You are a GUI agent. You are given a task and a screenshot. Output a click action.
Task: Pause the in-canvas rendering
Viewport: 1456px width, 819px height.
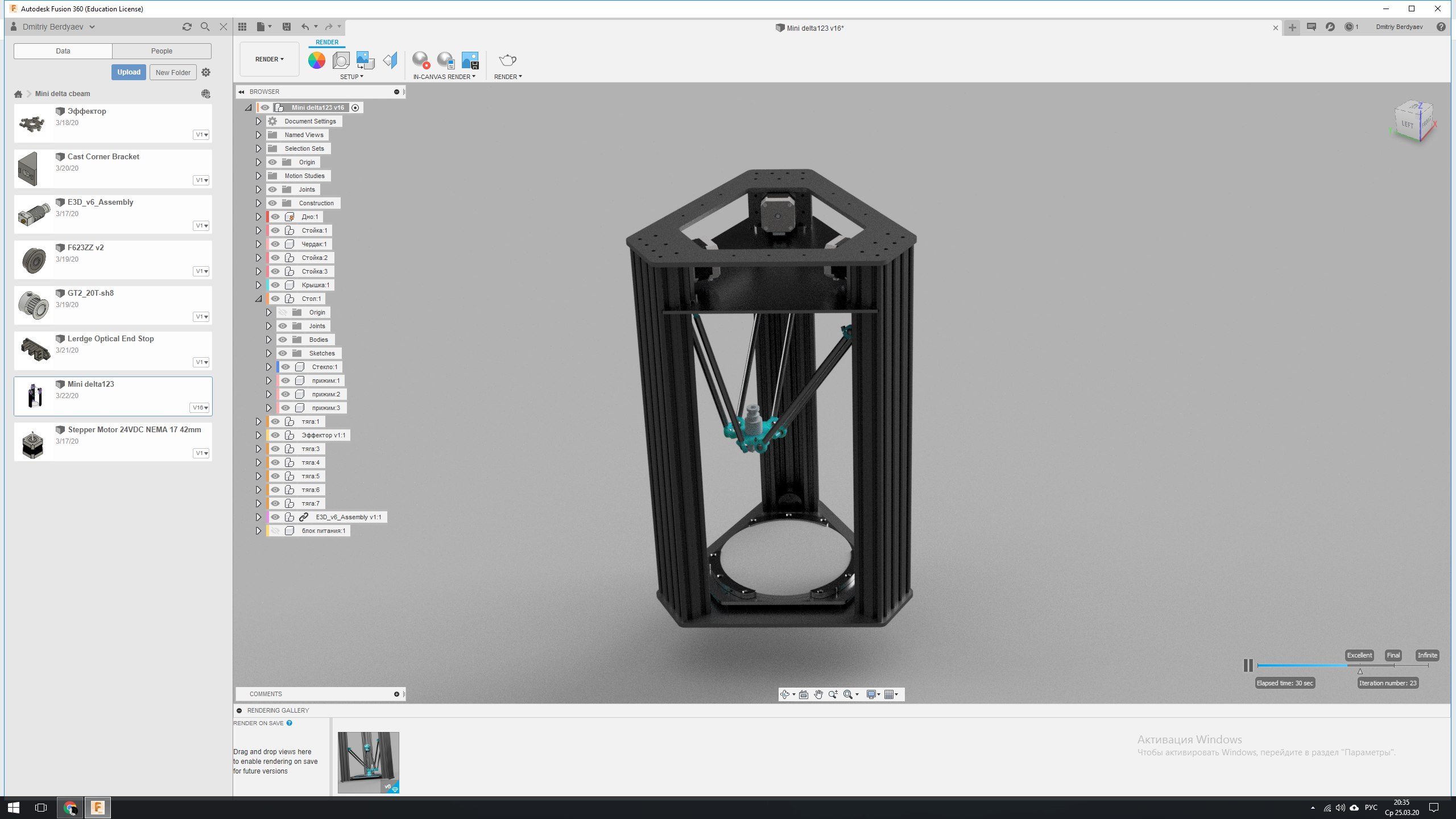tap(1248, 665)
